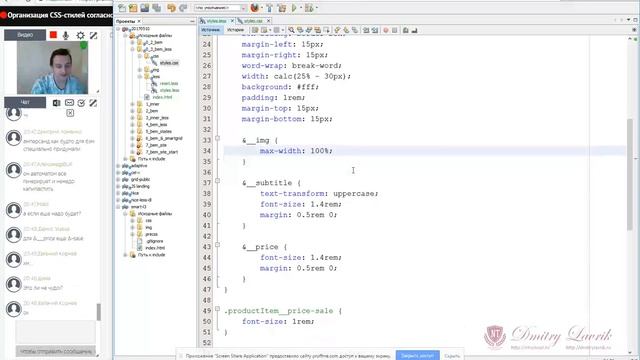Click the Uncomment icon in editor toolbar
Screen dimensions: 640x360
click(414, 30)
